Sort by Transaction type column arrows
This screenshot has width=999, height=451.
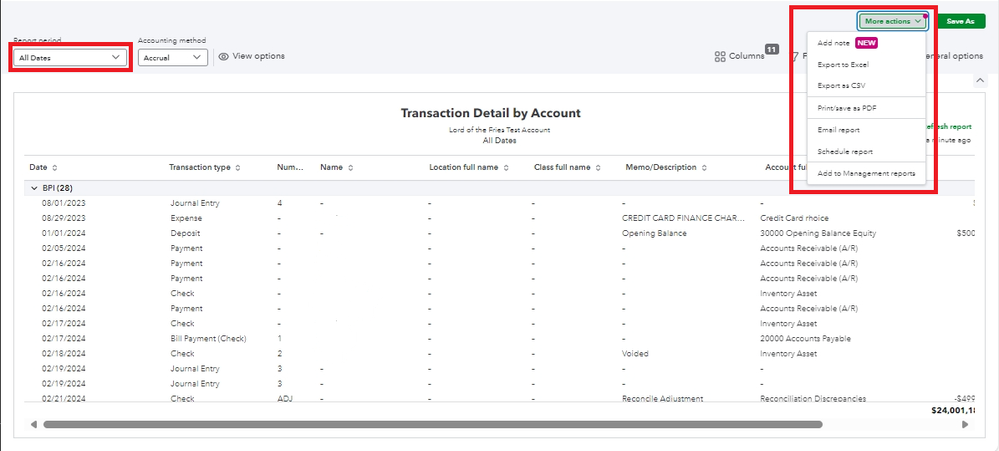pyautogui.click(x=238, y=168)
